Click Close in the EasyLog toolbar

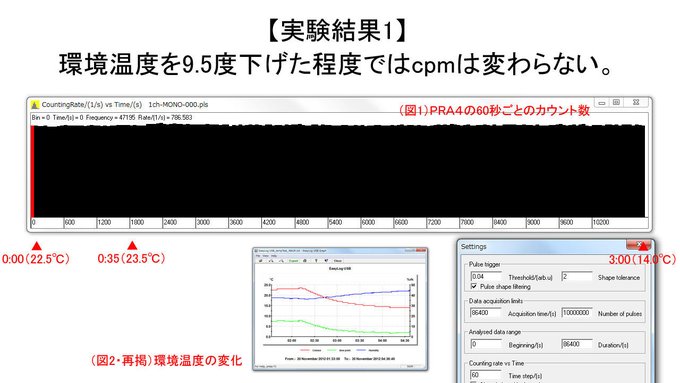(x=338, y=261)
